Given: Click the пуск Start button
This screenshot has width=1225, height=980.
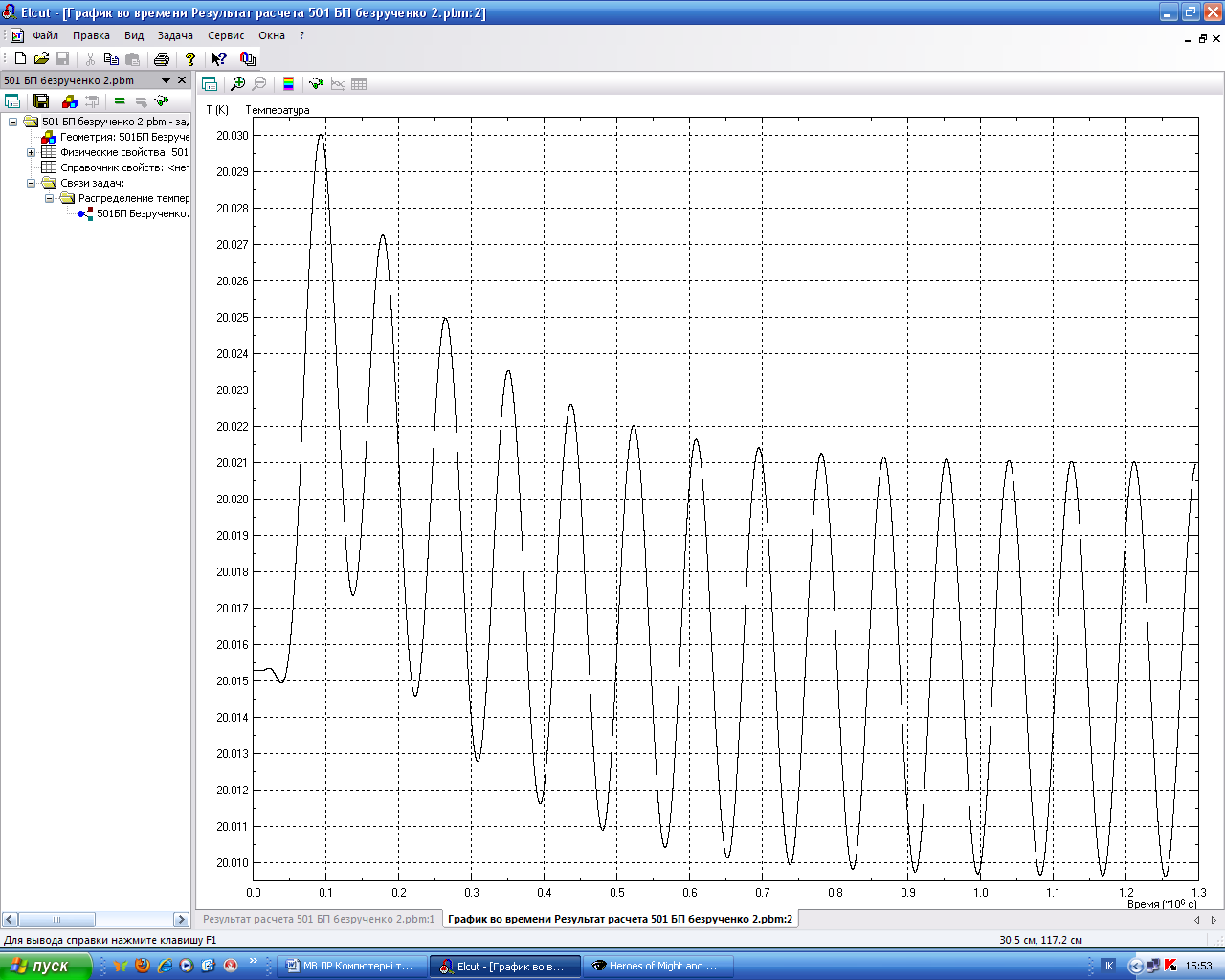Looking at the screenshot, I should pyautogui.click(x=44, y=966).
